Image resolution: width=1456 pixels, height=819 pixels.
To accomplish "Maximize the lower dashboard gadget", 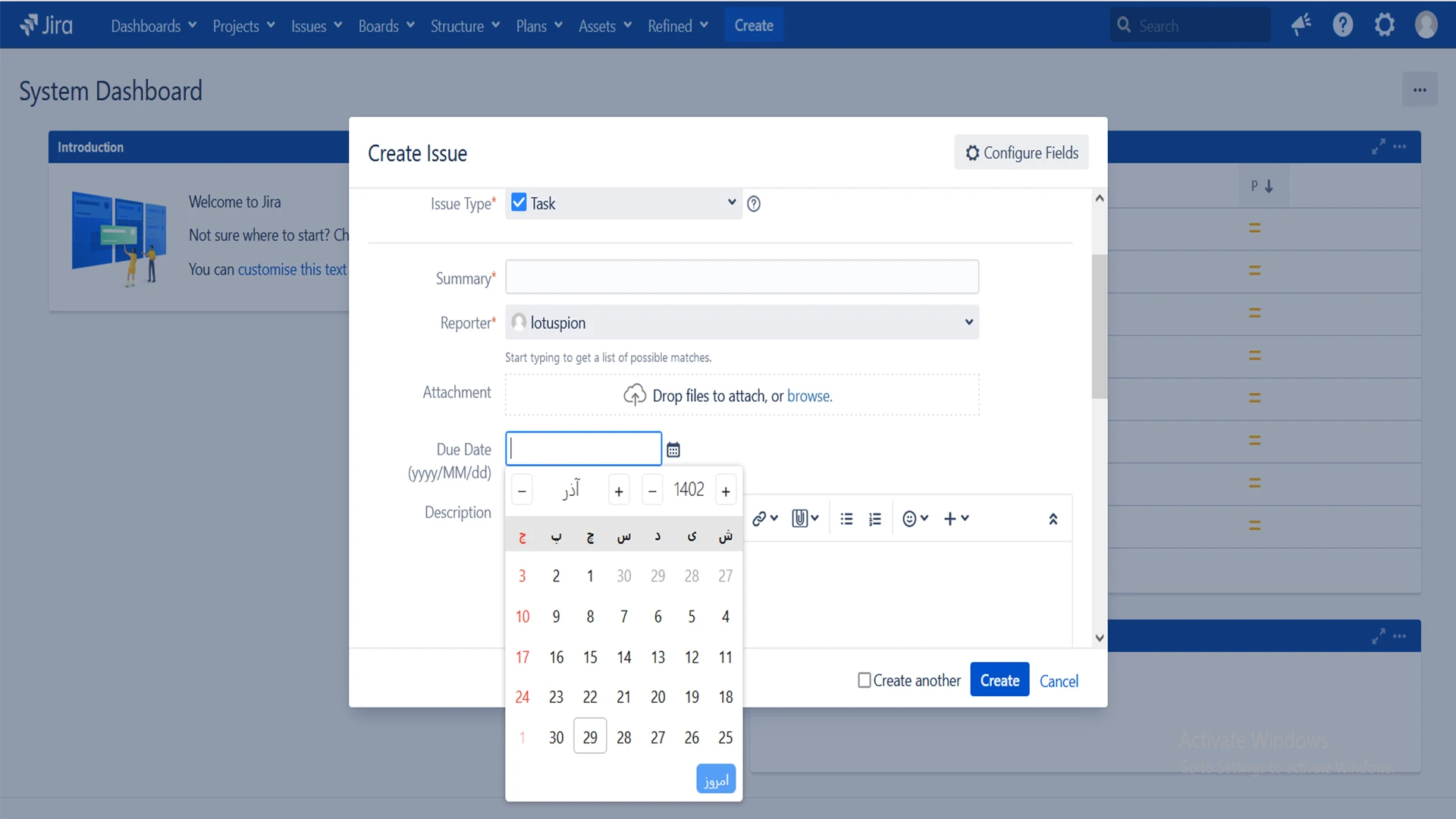I will tap(1379, 636).
